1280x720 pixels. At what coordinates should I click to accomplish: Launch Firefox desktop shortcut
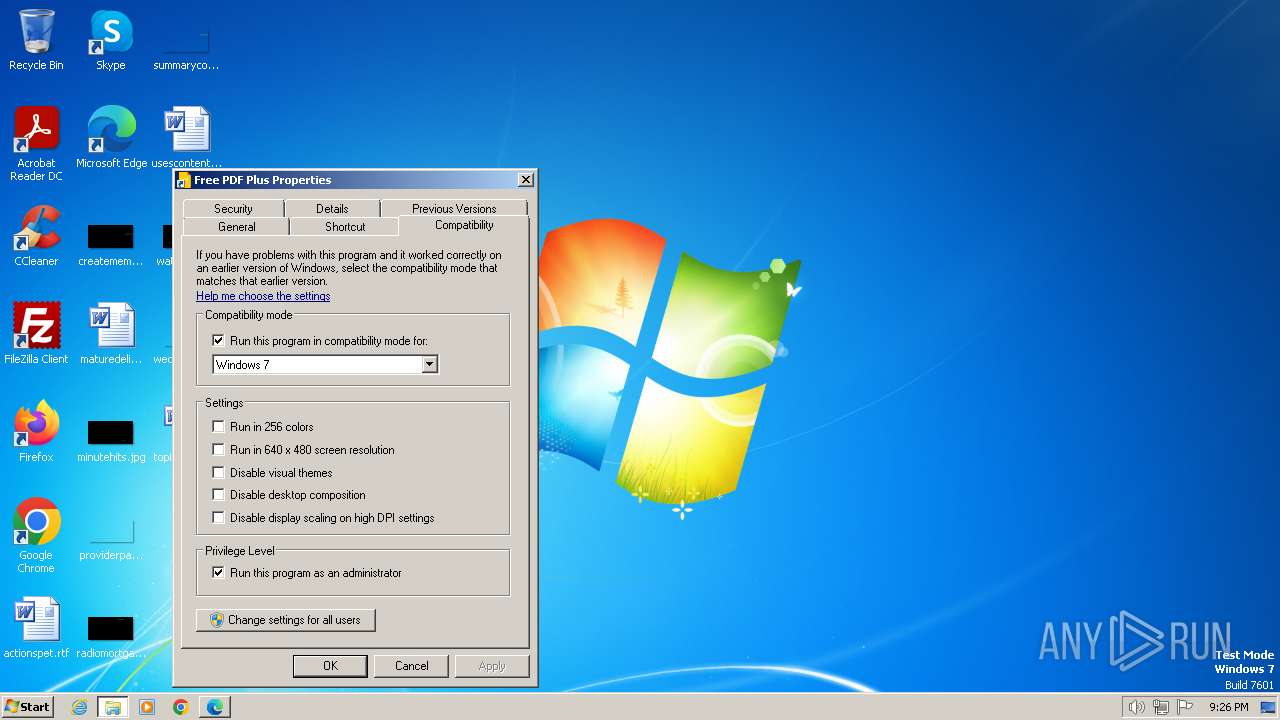click(36, 431)
